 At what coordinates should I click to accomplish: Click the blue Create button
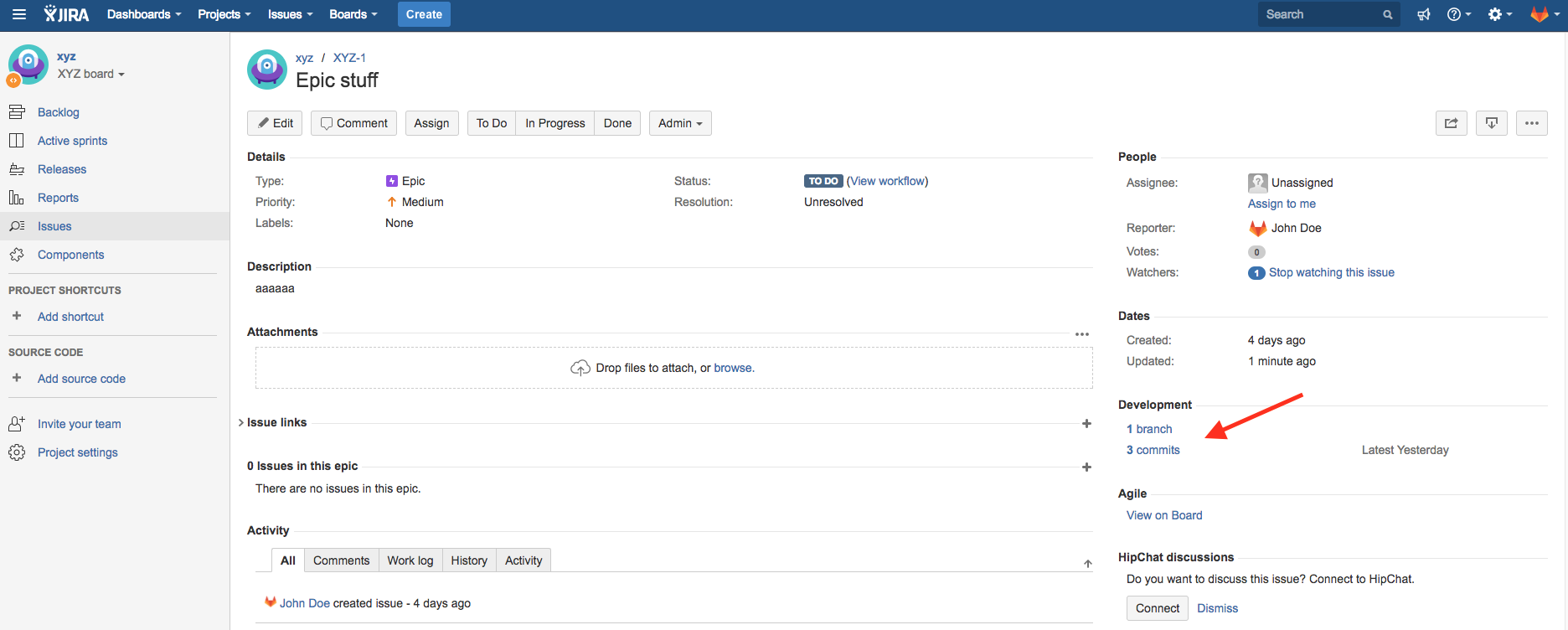(424, 14)
